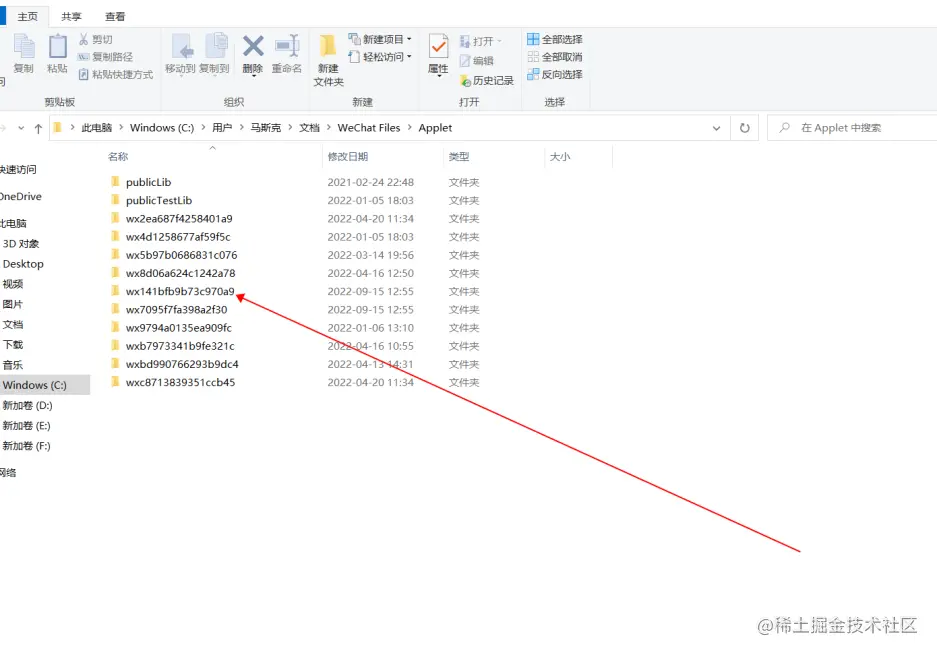Open the recent locations dropdown arrow
Viewport: 937px width, 655px height.
21,128
